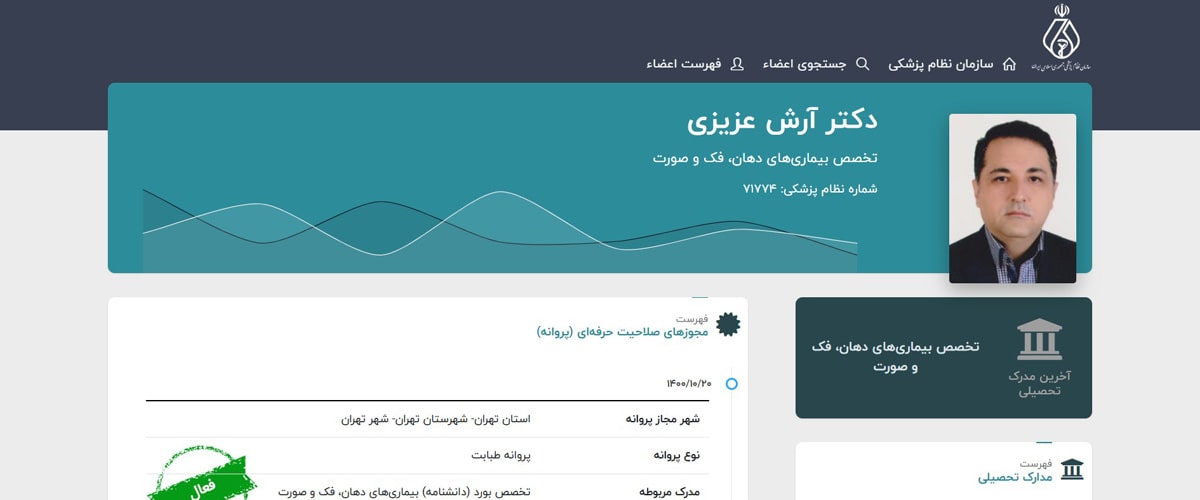Click the green فعال status stamp
The image size is (1200, 500).
coord(201,474)
